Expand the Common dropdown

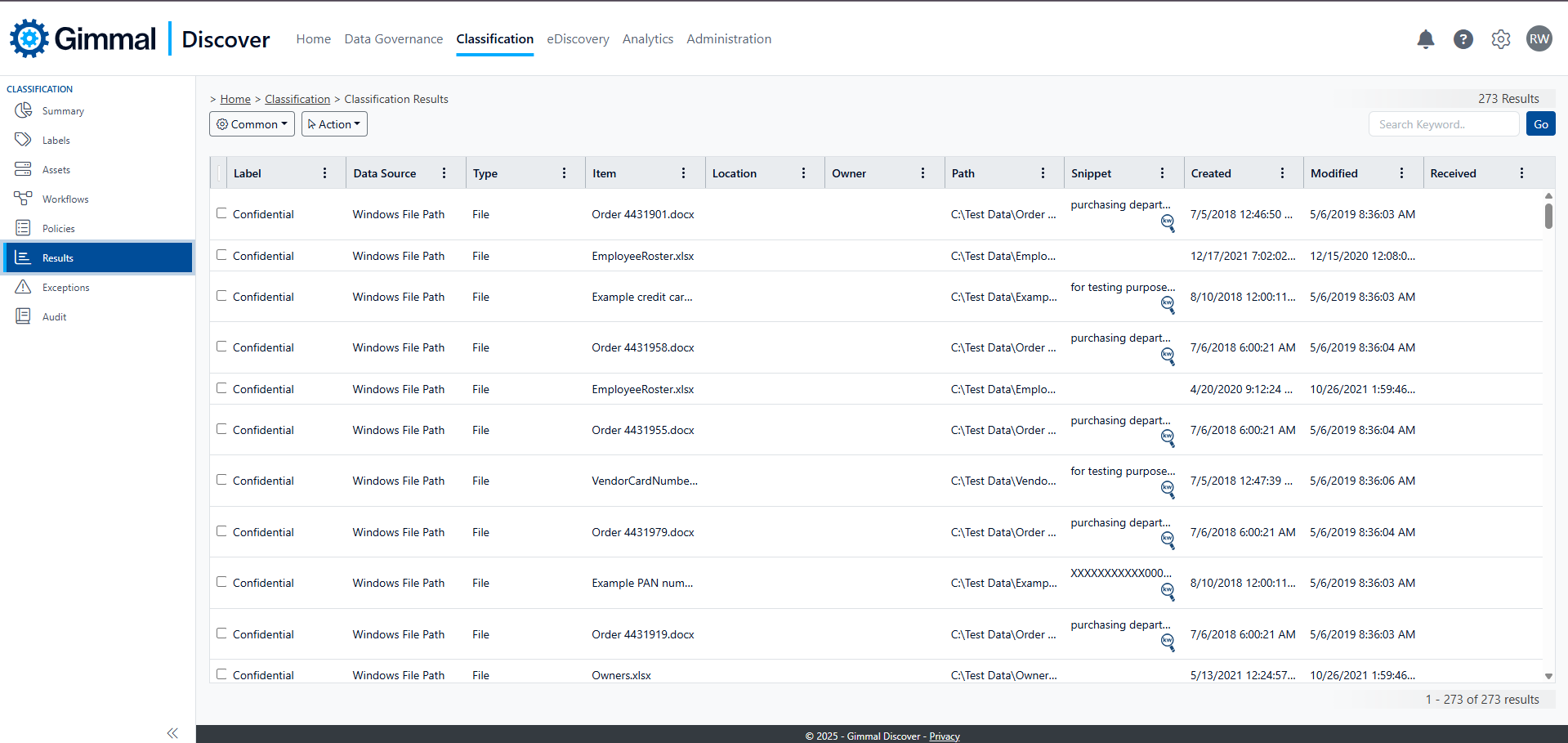click(252, 124)
